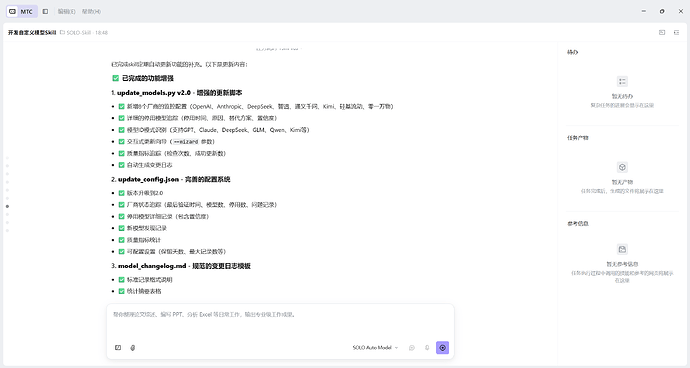Click the cube icon under 任务产物
The width and height of the screenshot is (690, 368).
622,167
